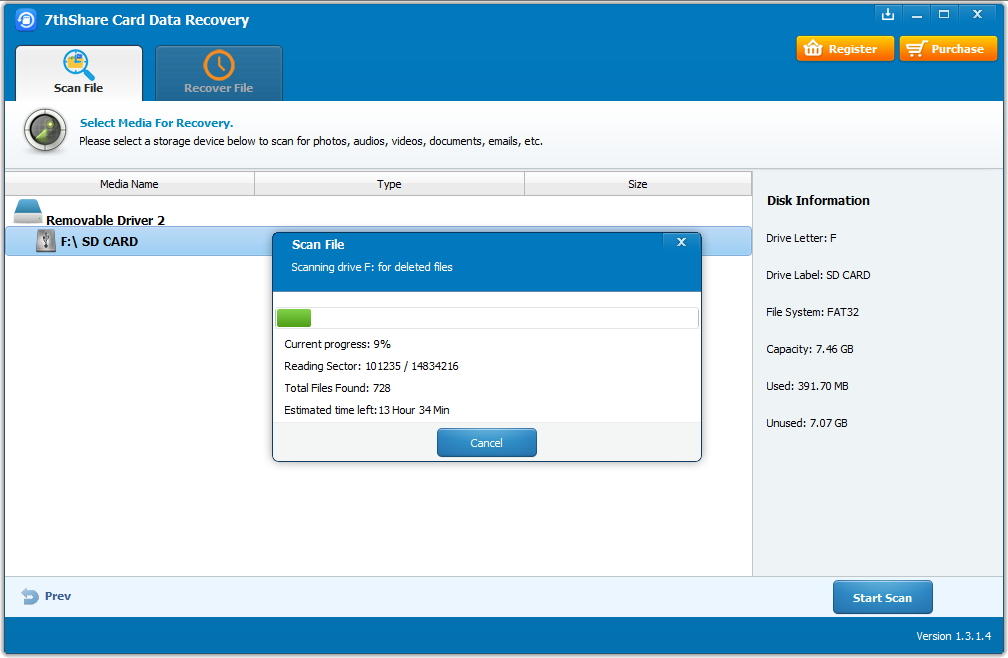Click 'Estimated time left: 13 Hour 34 Min'
The width and height of the screenshot is (1008, 658).
pos(366,410)
